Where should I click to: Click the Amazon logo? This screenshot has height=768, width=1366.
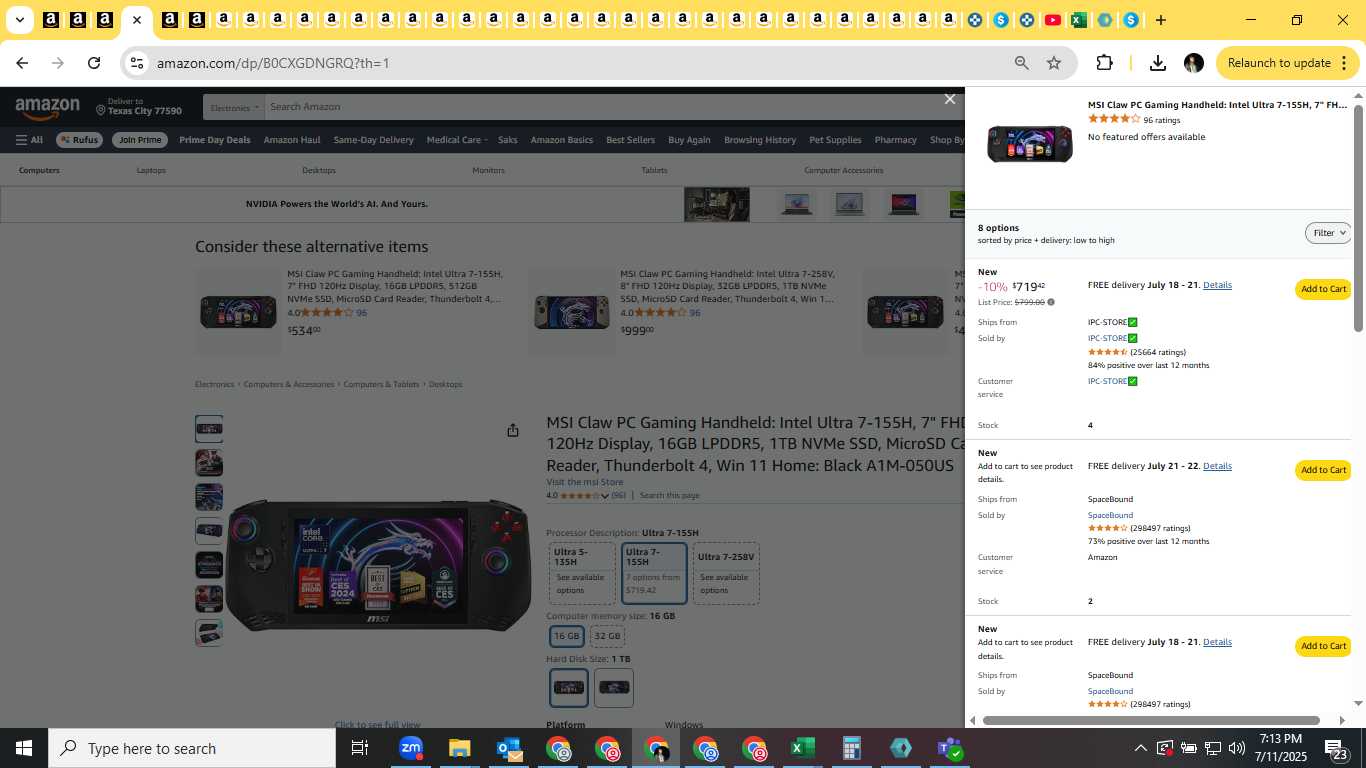click(x=47, y=107)
